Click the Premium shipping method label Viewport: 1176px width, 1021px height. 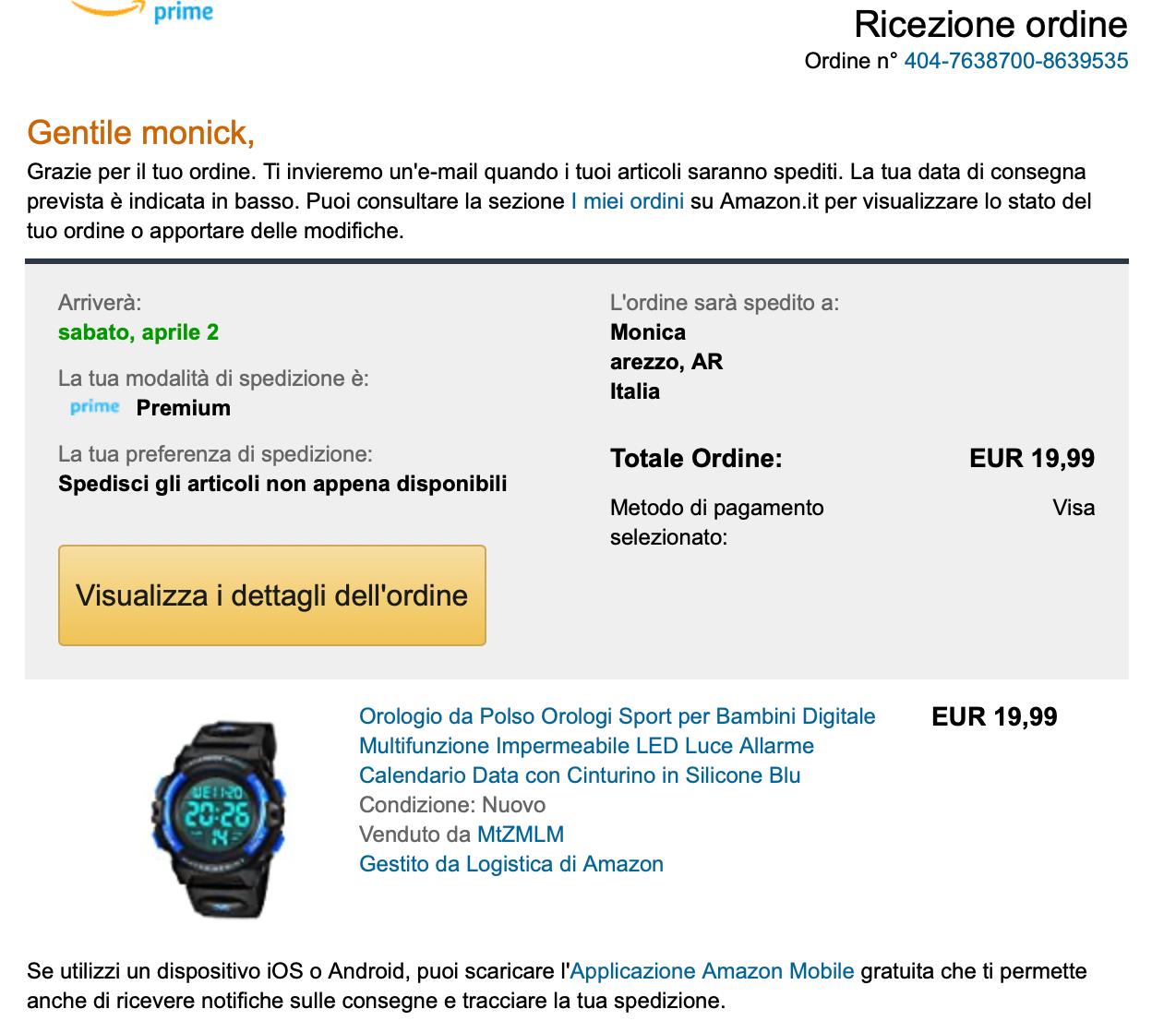[184, 408]
